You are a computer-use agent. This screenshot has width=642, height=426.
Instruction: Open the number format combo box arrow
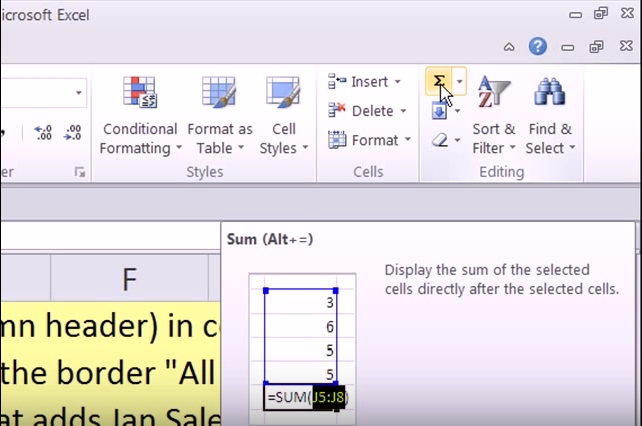pos(79,93)
